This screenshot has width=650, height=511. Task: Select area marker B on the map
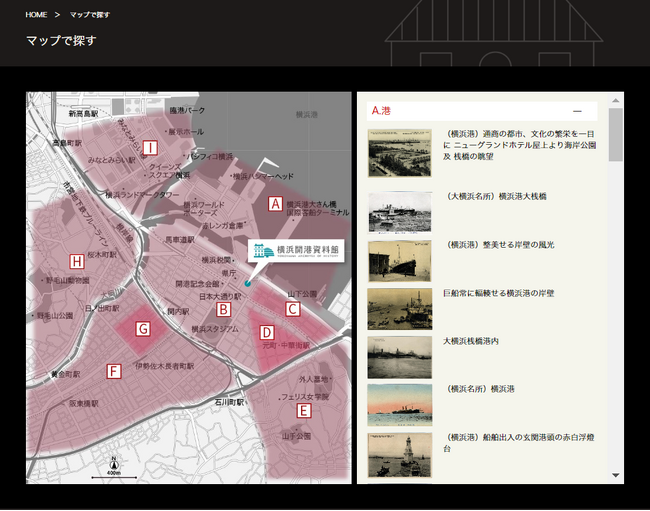coord(224,309)
